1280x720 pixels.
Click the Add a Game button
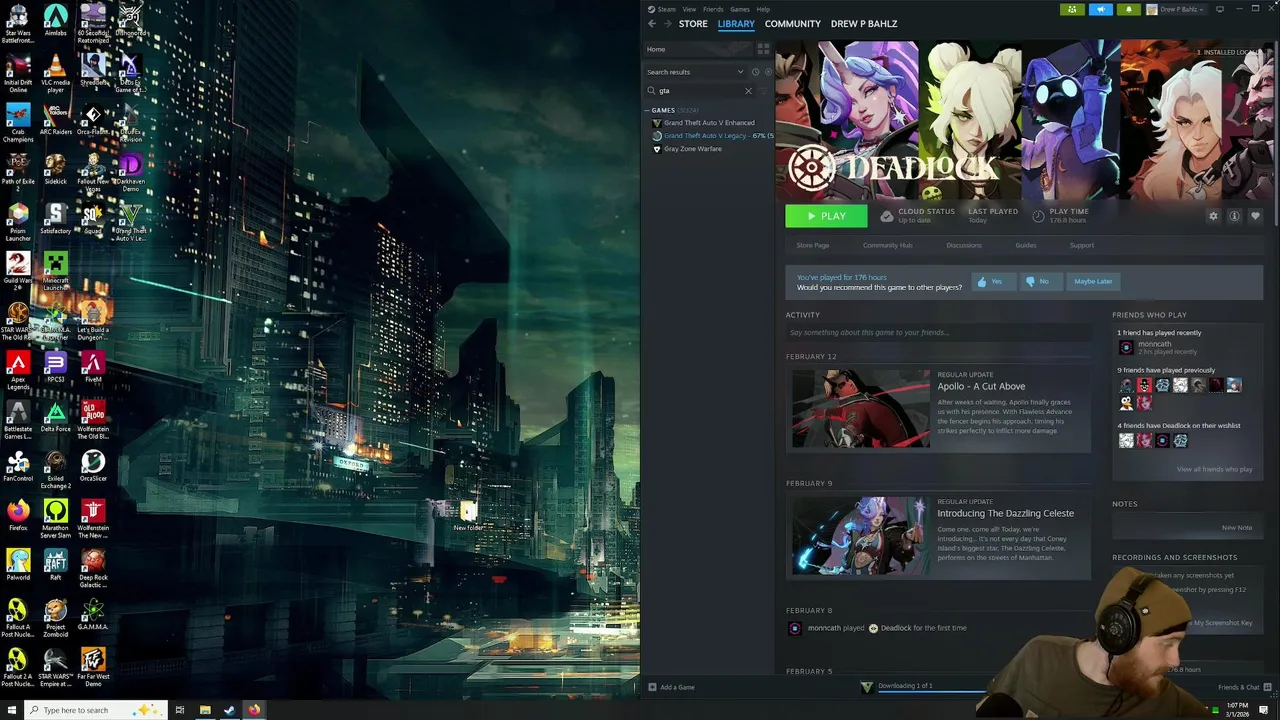[x=671, y=687]
